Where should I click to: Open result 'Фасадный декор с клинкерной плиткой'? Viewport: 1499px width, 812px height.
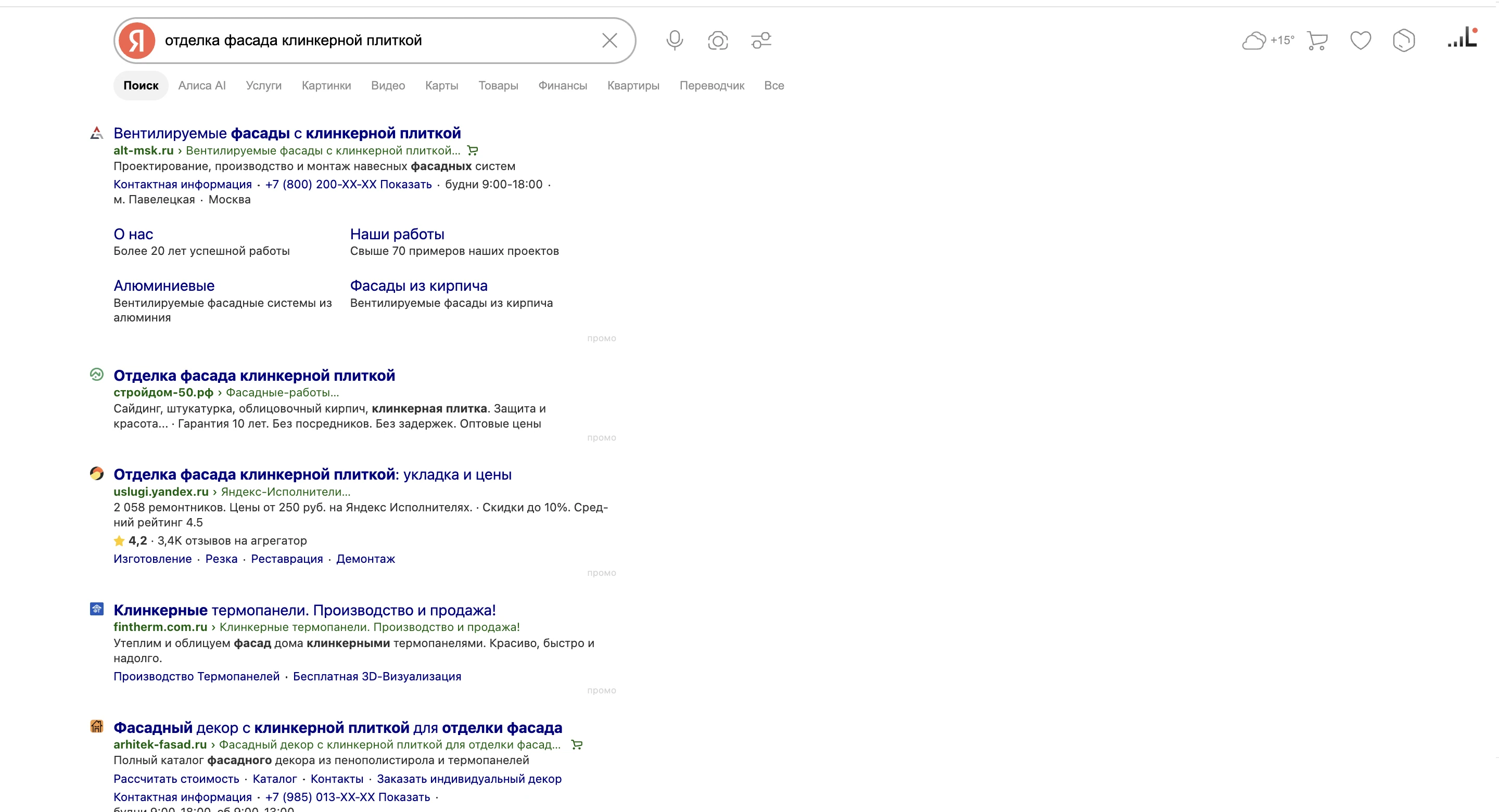(338, 728)
